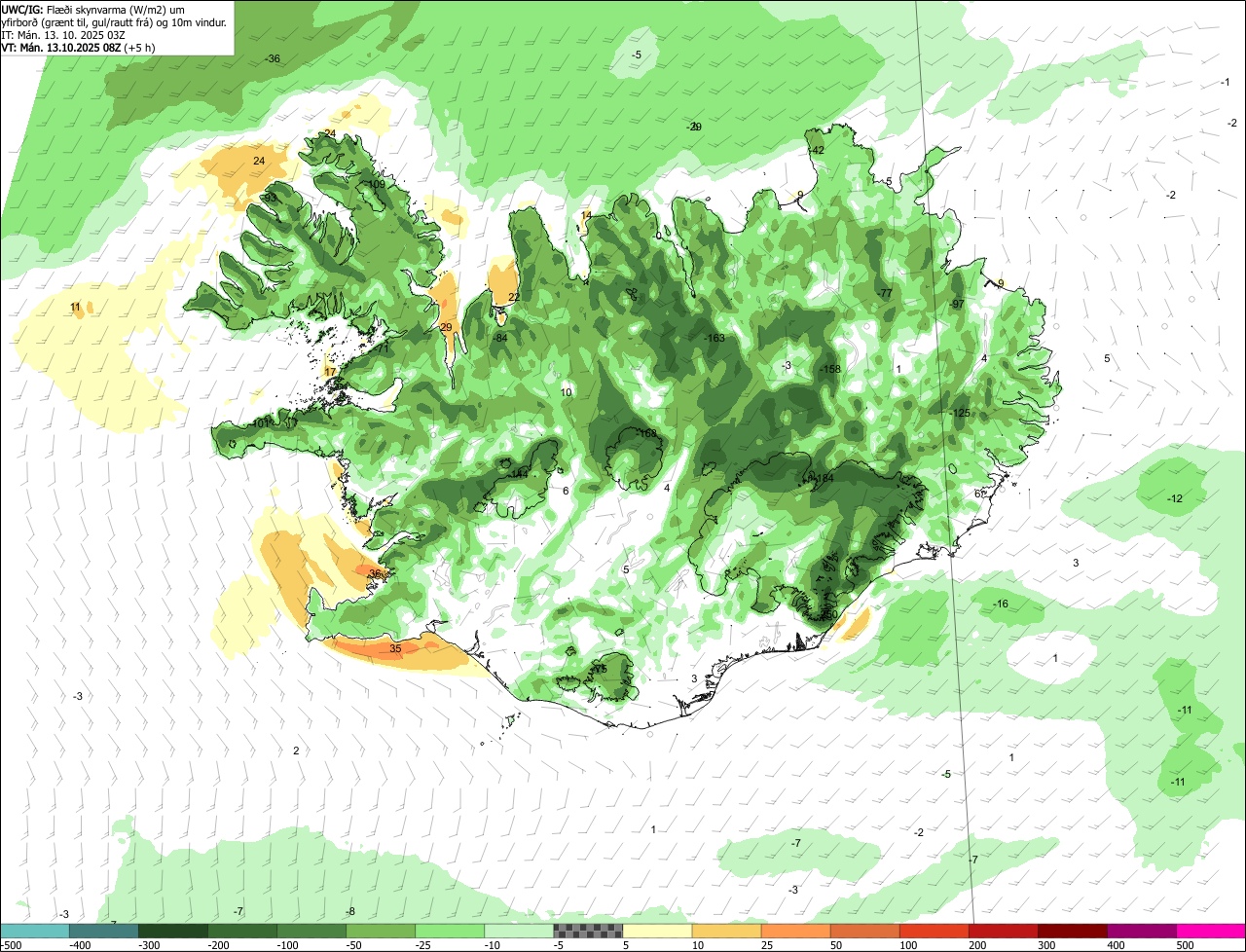Select the legend swatch between -50 and -25
The height and width of the screenshot is (952, 1246).
pos(381,931)
